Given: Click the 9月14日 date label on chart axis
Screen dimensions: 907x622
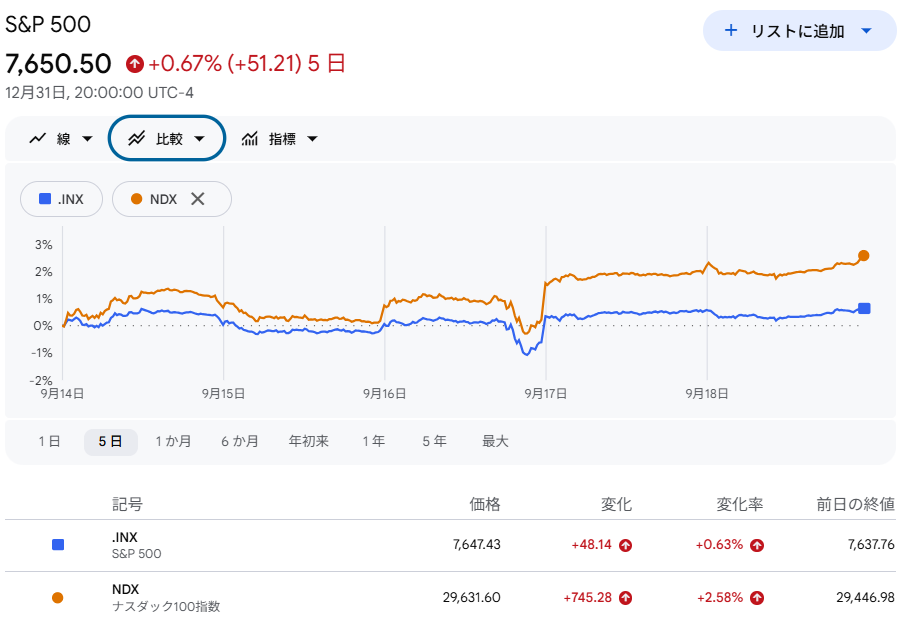Looking at the screenshot, I should click(62, 394).
